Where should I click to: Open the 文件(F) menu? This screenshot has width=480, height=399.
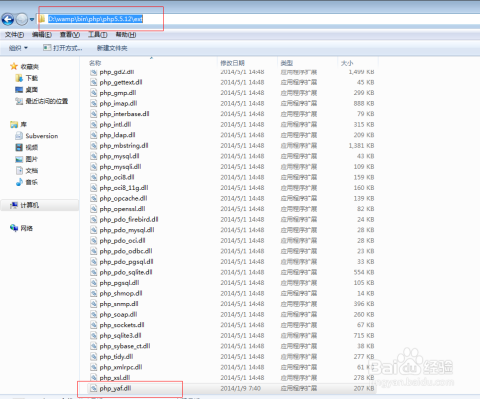pos(14,35)
